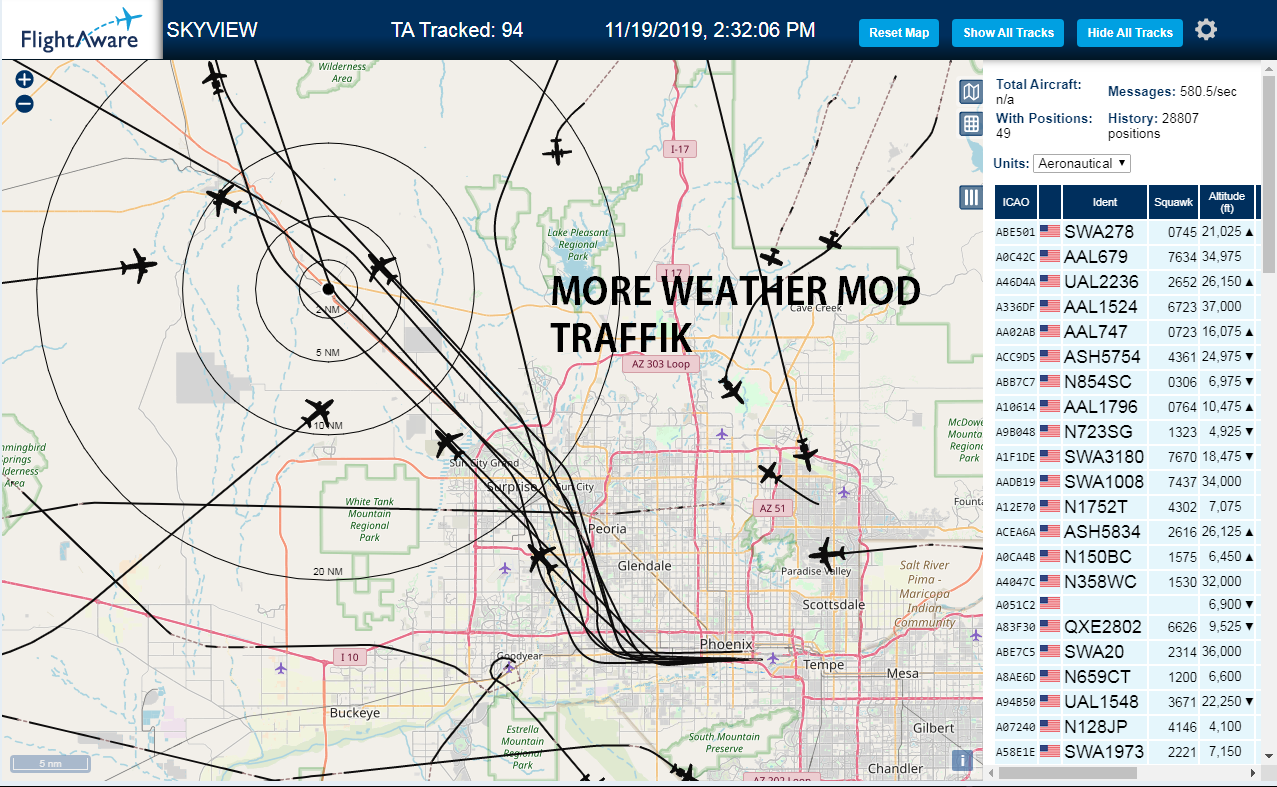Select the aircraft over Paradise Valley
The image size is (1277, 787).
pos(826,552)
